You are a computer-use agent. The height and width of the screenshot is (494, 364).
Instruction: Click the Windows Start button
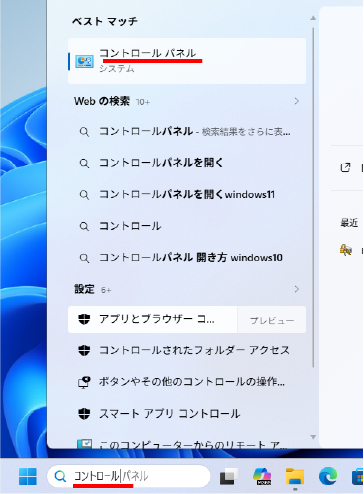click(28, 476)
